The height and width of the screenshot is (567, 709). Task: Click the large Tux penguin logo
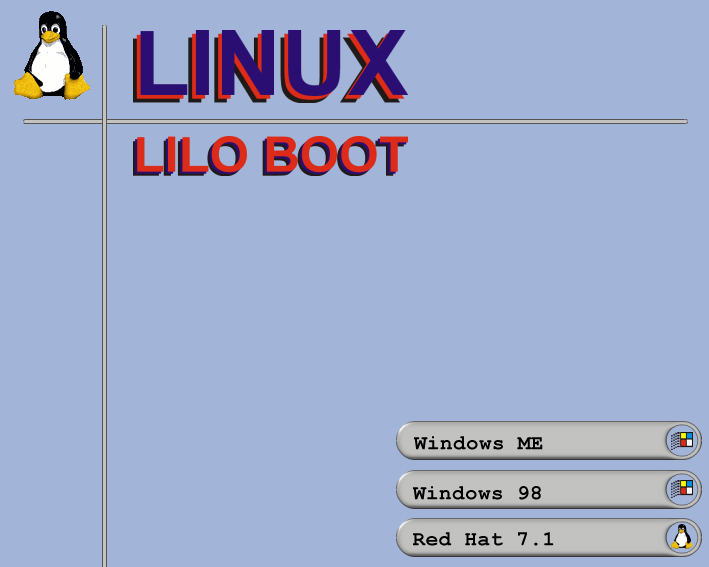coord(52,55)
